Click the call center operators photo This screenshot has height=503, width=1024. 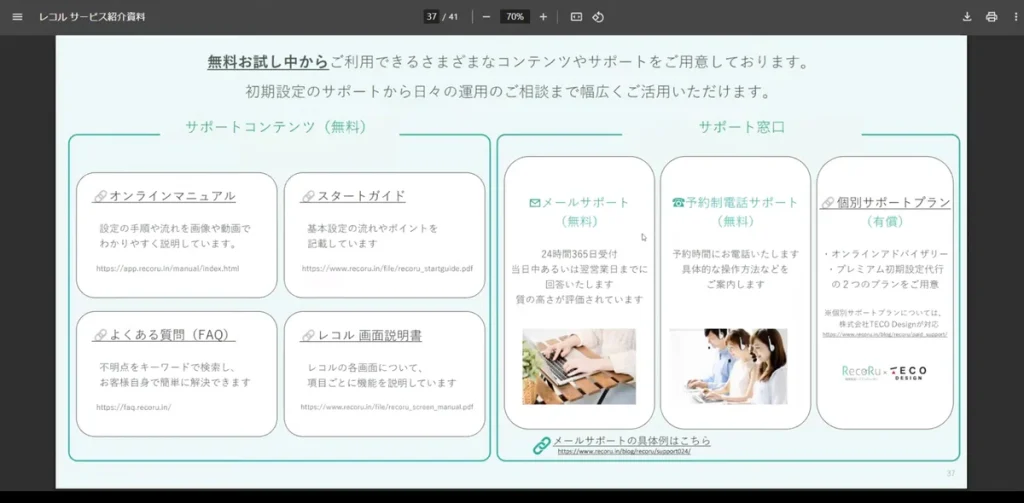(x=735, y=366)
